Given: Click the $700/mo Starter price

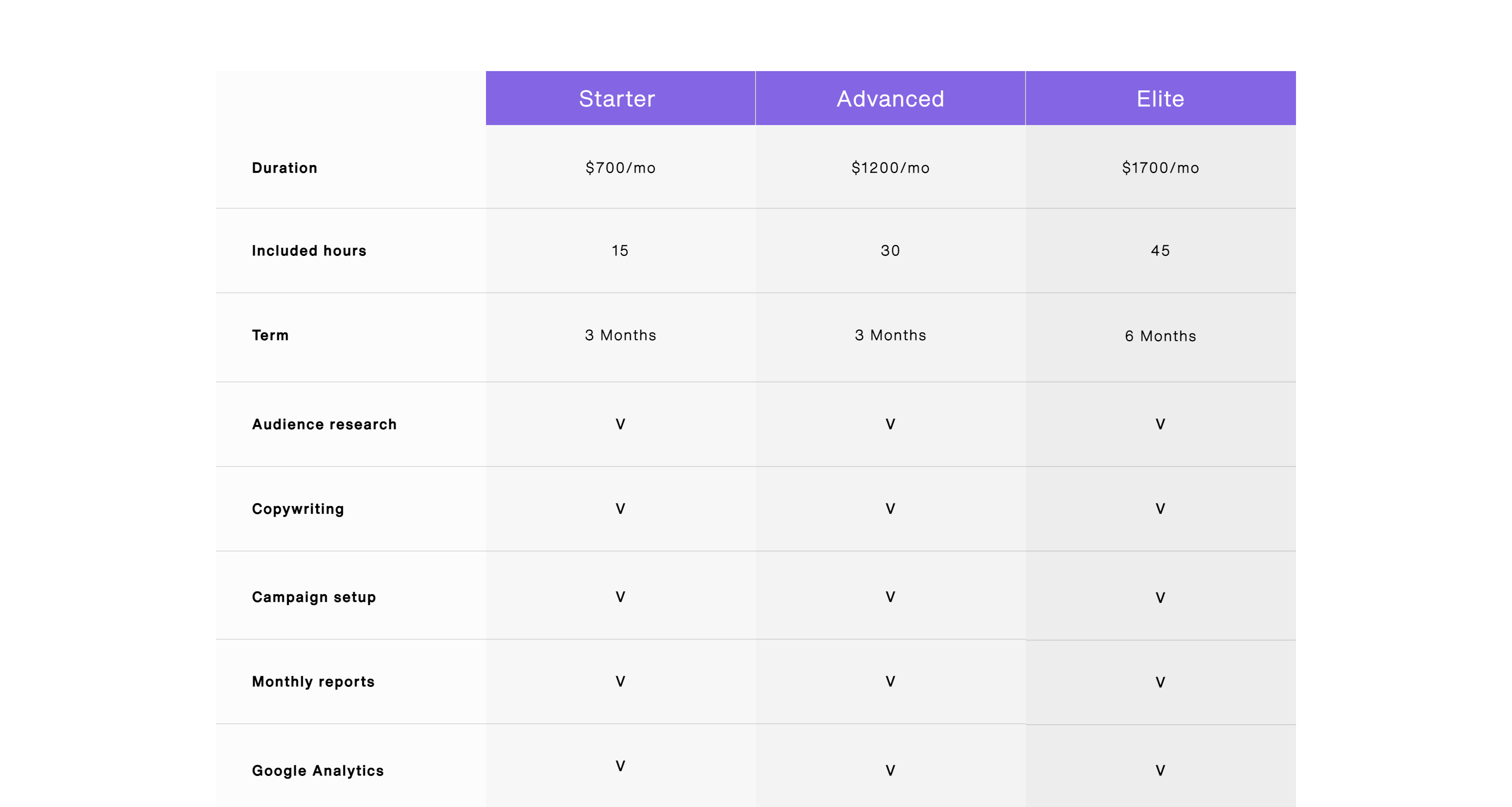Looking at the screenshot, I should [620, 168].
